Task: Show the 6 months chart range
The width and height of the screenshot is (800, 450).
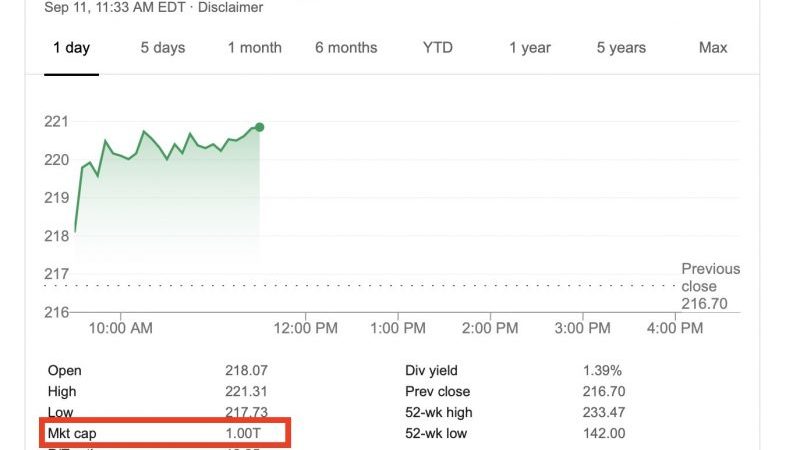Action: click(346, 48)
